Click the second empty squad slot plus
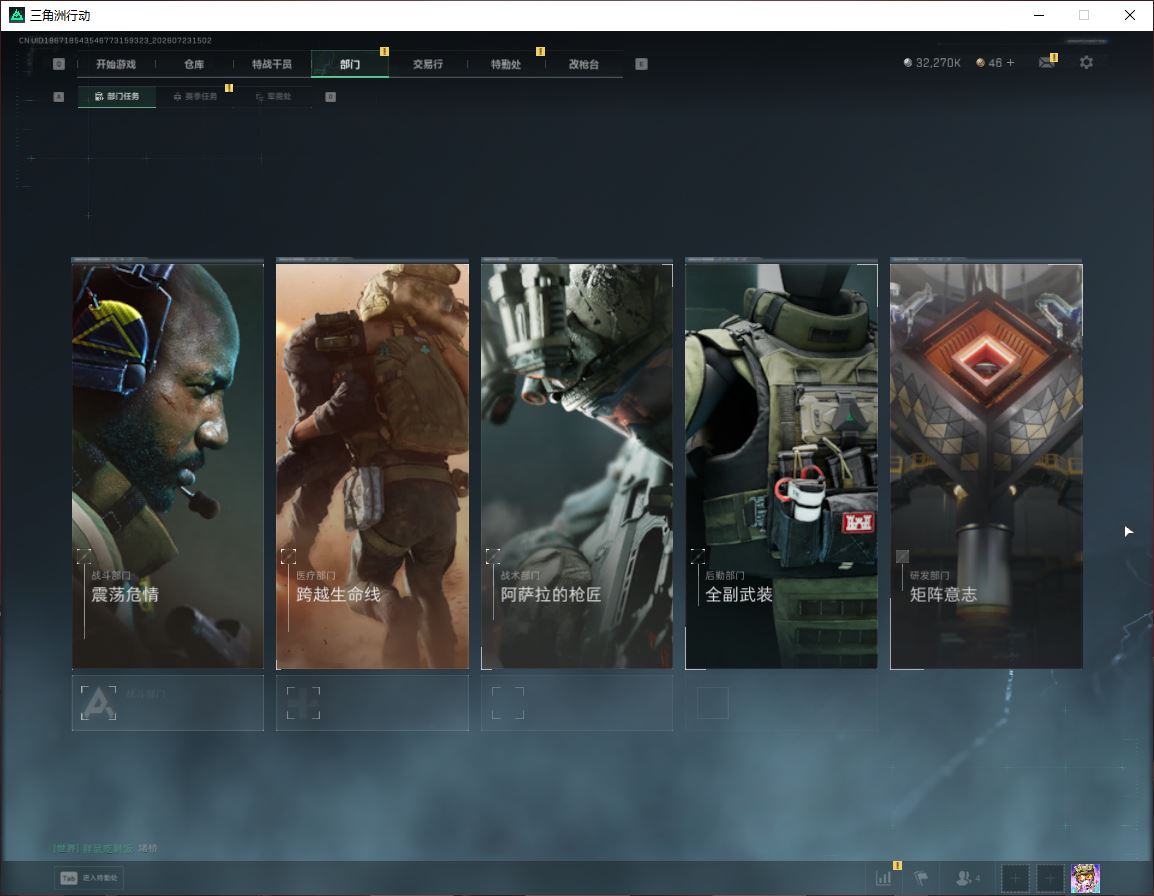The height and width of the screenshot is (896, 1154). 1050,878
